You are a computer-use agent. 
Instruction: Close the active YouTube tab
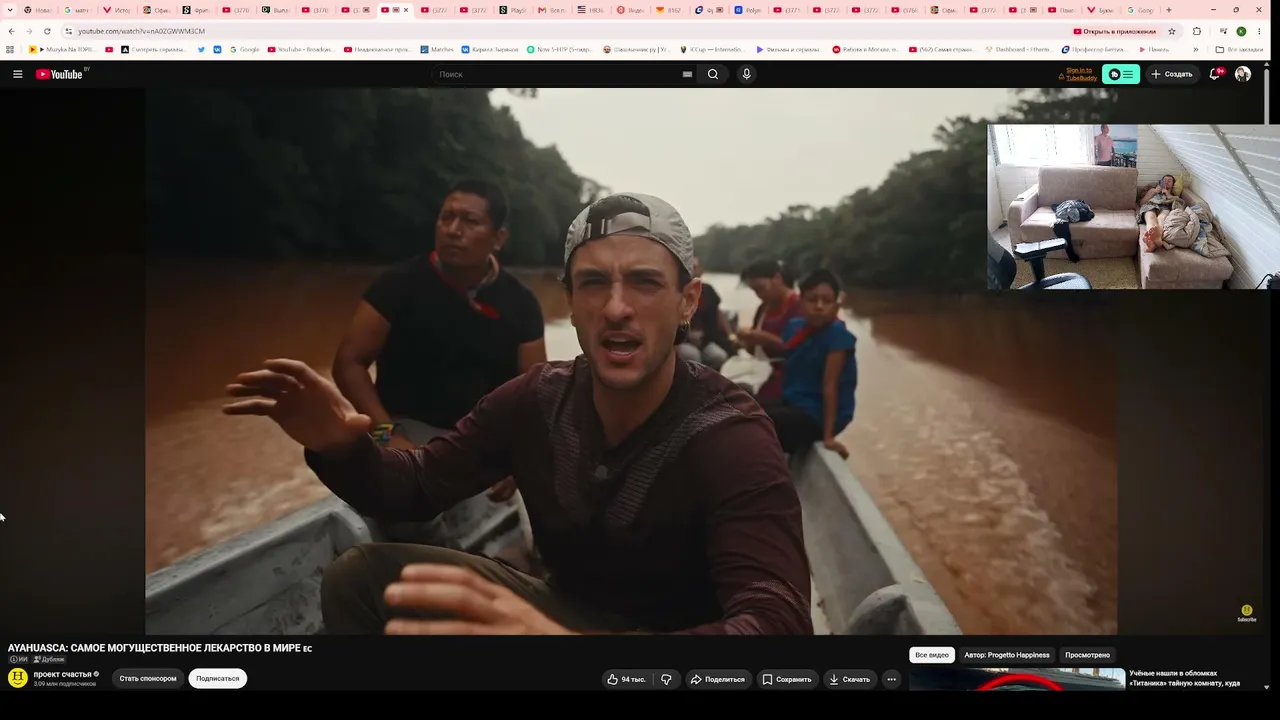point(406,10)
